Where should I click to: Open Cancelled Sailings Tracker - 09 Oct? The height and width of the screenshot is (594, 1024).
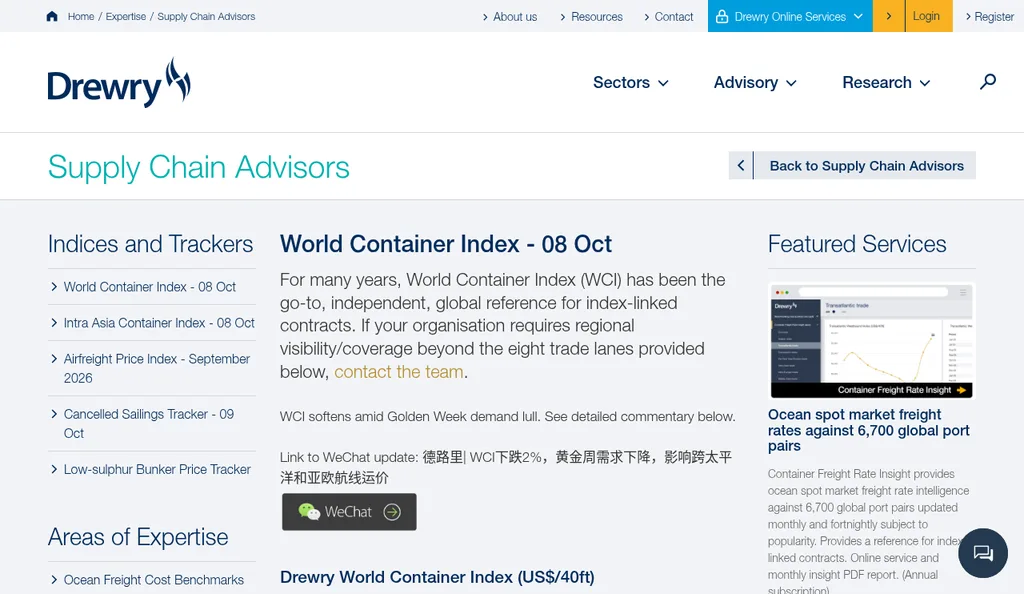pos(149,424)
